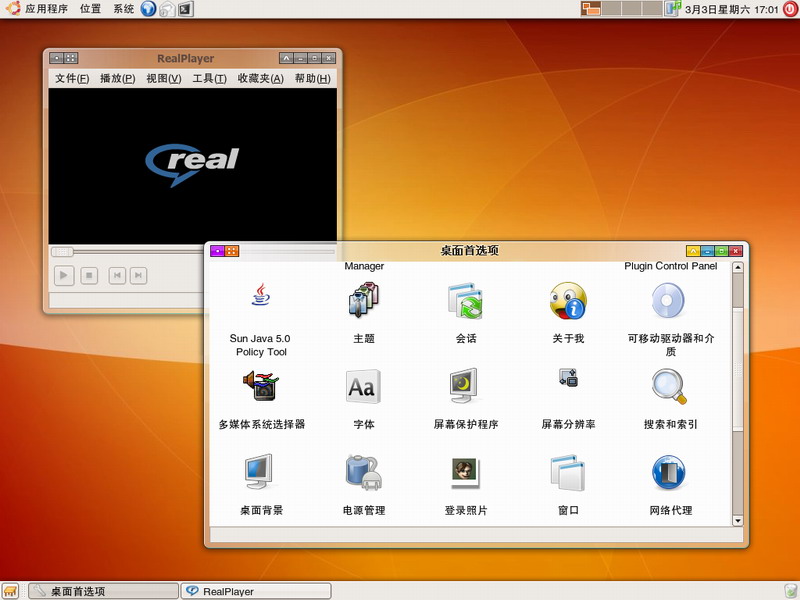Click the RealPlayer Play button
The image size is (800, 600).
pyautogui.click(x=64, y=276)
